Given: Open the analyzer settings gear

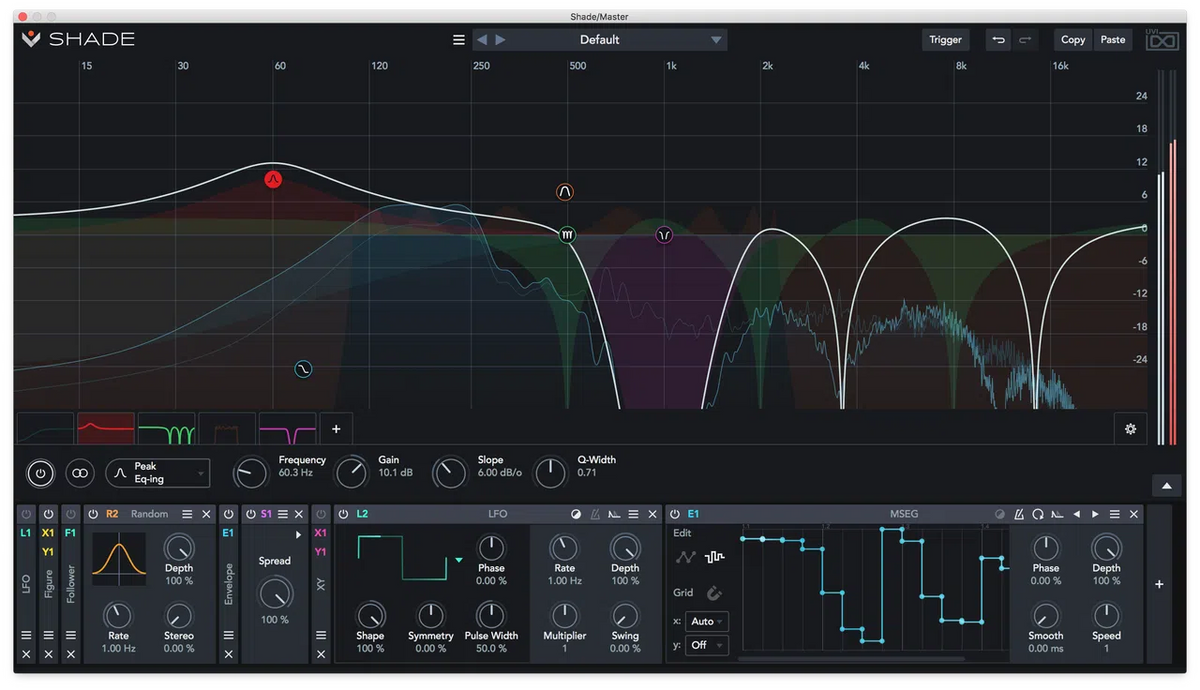Looking at the screenshot, I should [x=1130, y=429].
